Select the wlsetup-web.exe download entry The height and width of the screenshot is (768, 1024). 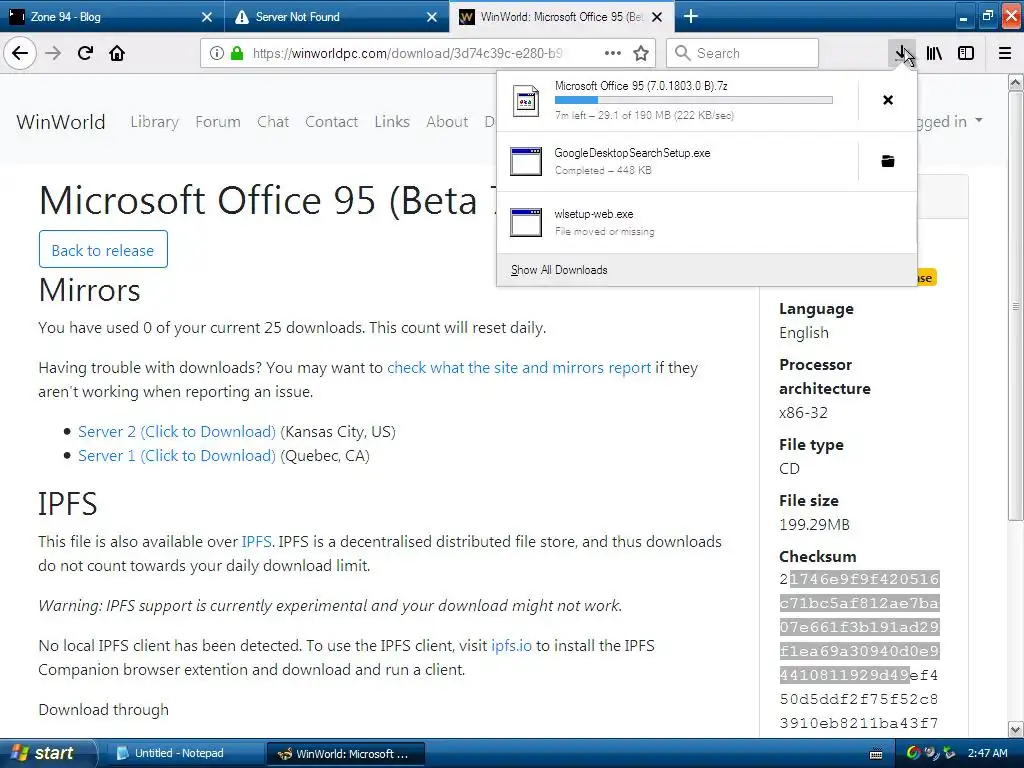(x=707, y=222)
